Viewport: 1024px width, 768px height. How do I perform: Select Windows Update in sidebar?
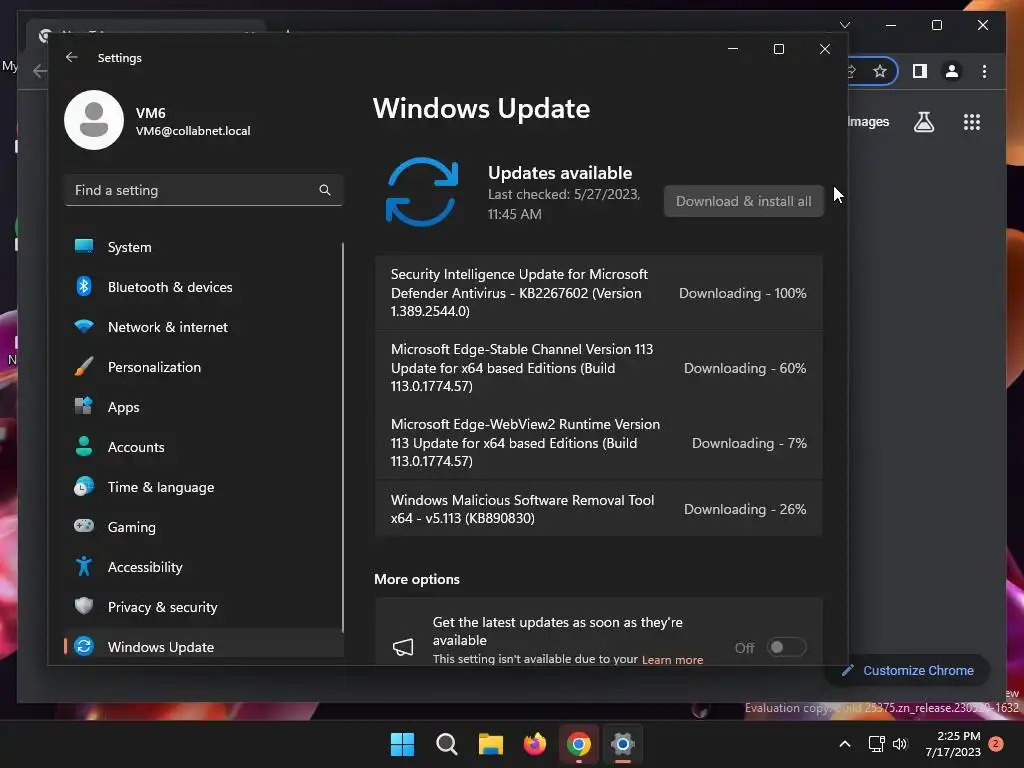click(203, 647)
